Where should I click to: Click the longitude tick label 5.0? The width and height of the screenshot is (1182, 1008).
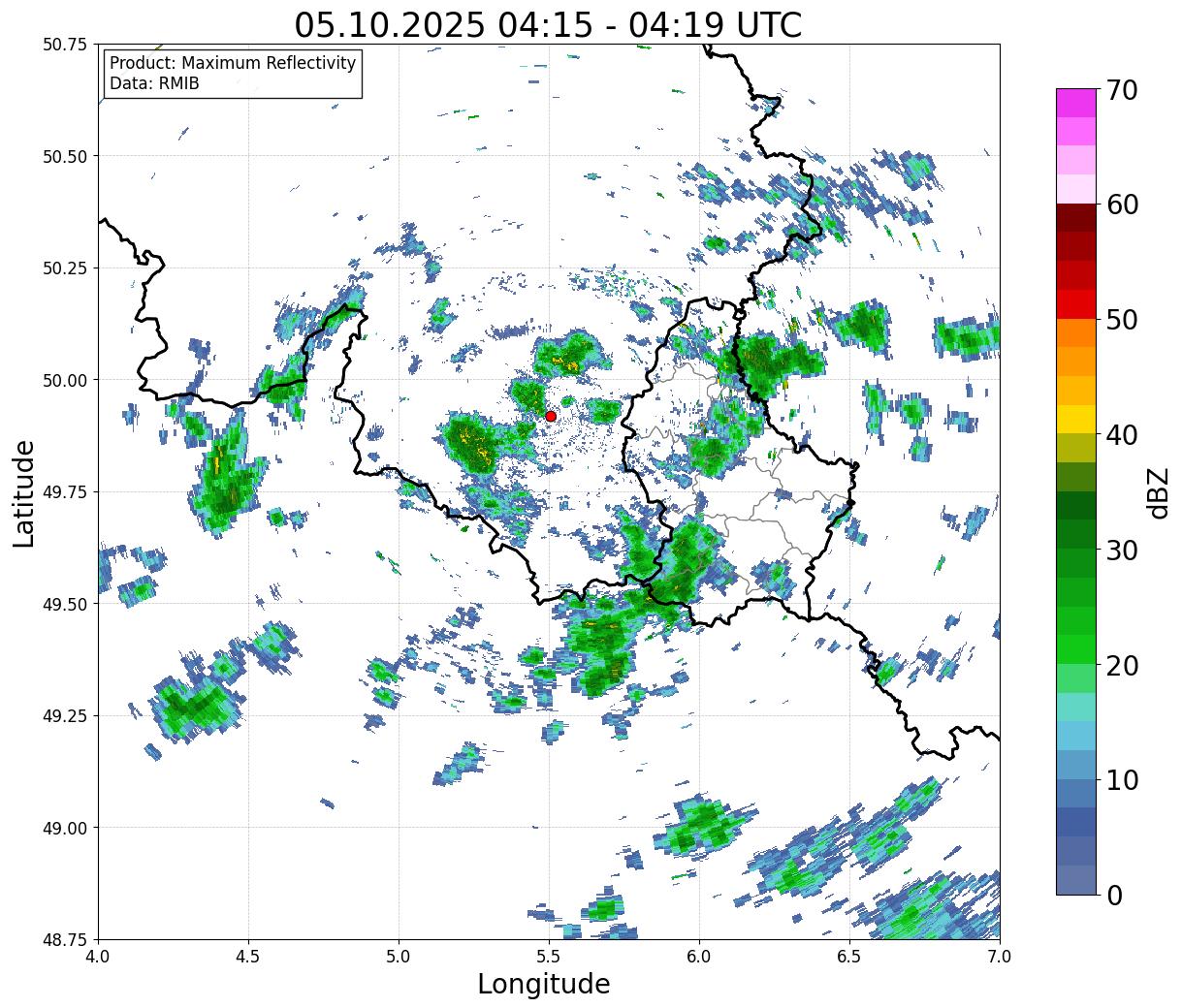click(x=399, y=956)
